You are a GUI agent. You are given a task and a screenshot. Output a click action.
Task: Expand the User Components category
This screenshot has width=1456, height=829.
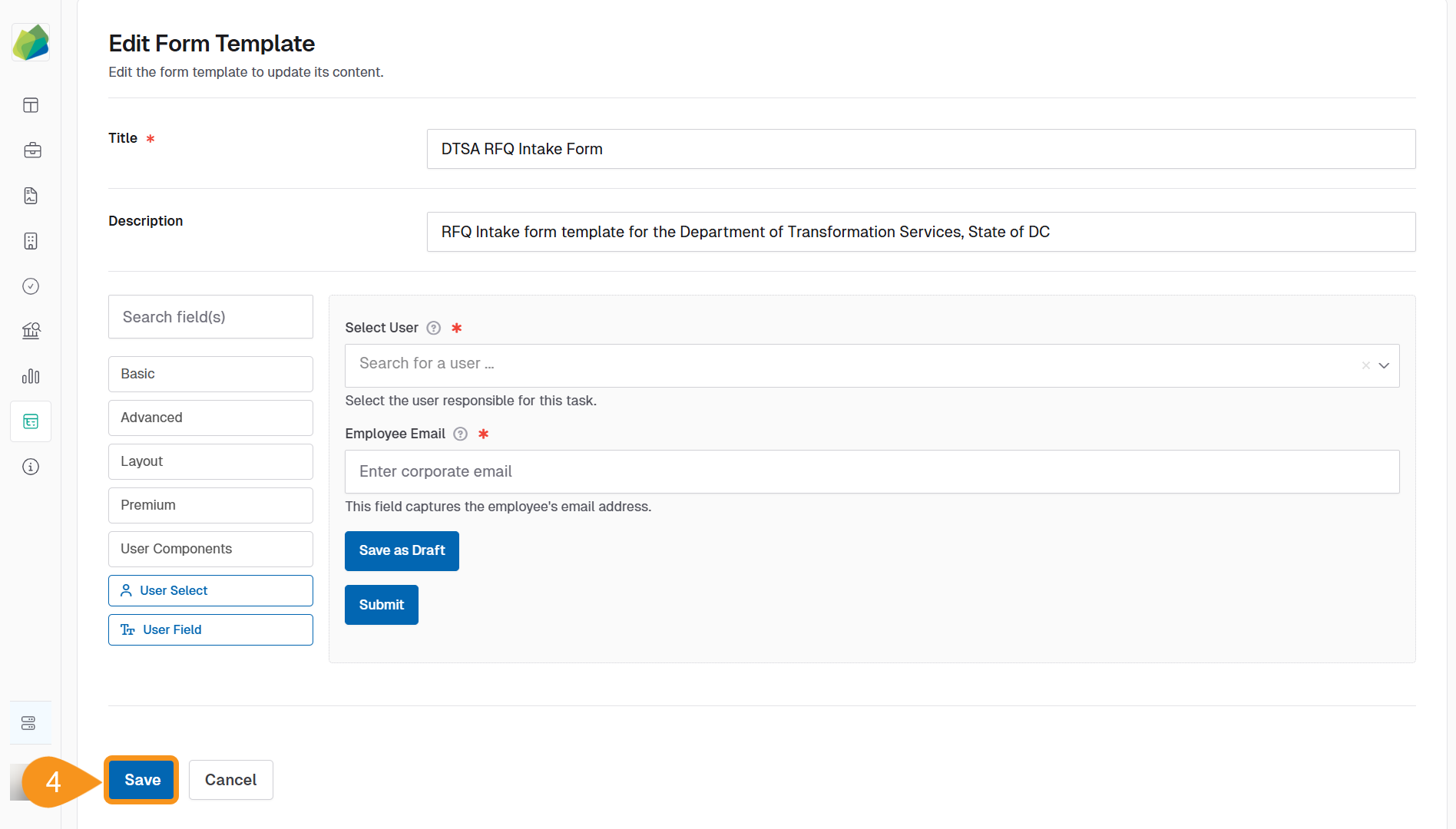[x=210, y=549]
